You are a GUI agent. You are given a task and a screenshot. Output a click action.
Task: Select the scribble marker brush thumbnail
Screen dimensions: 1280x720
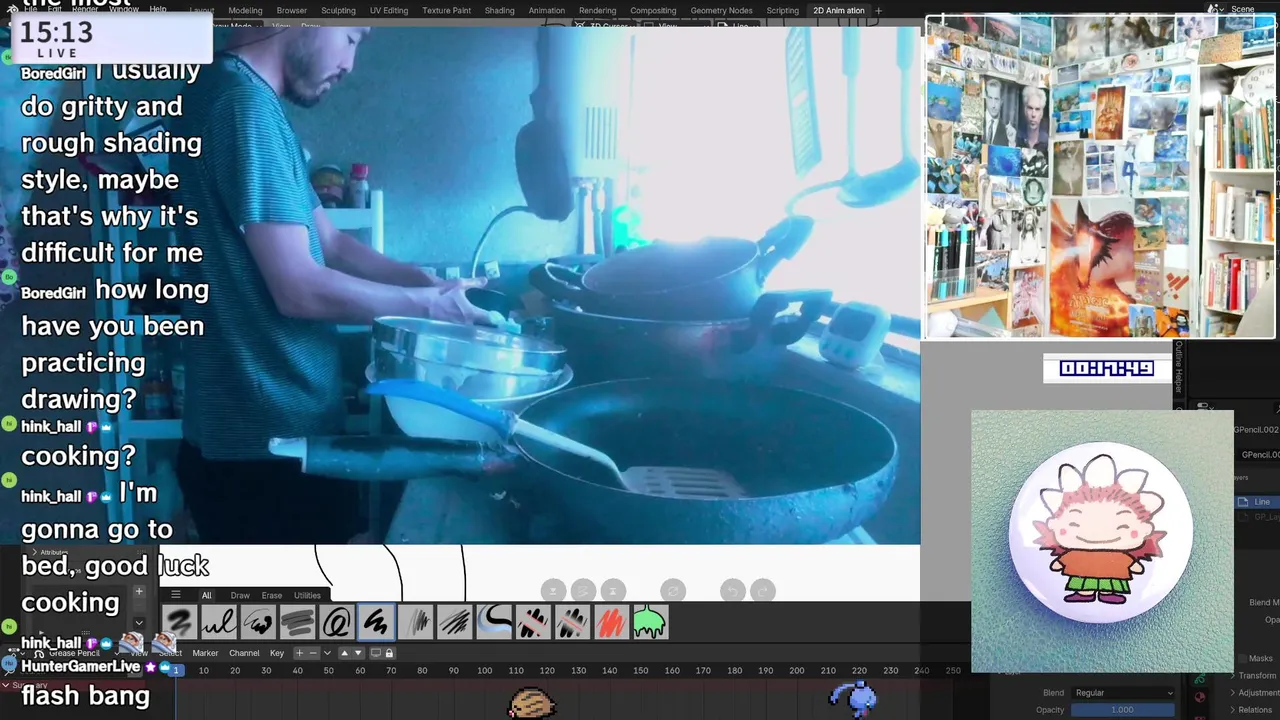[258, 622]
